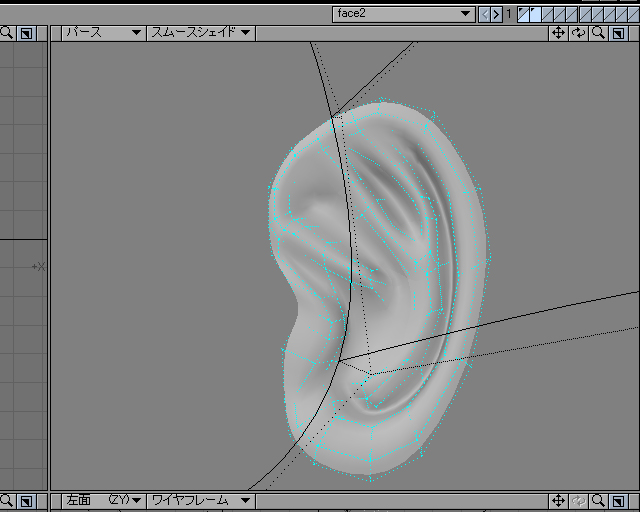Toggle the first layer slot
640x512 pixels.
point(526,14)
